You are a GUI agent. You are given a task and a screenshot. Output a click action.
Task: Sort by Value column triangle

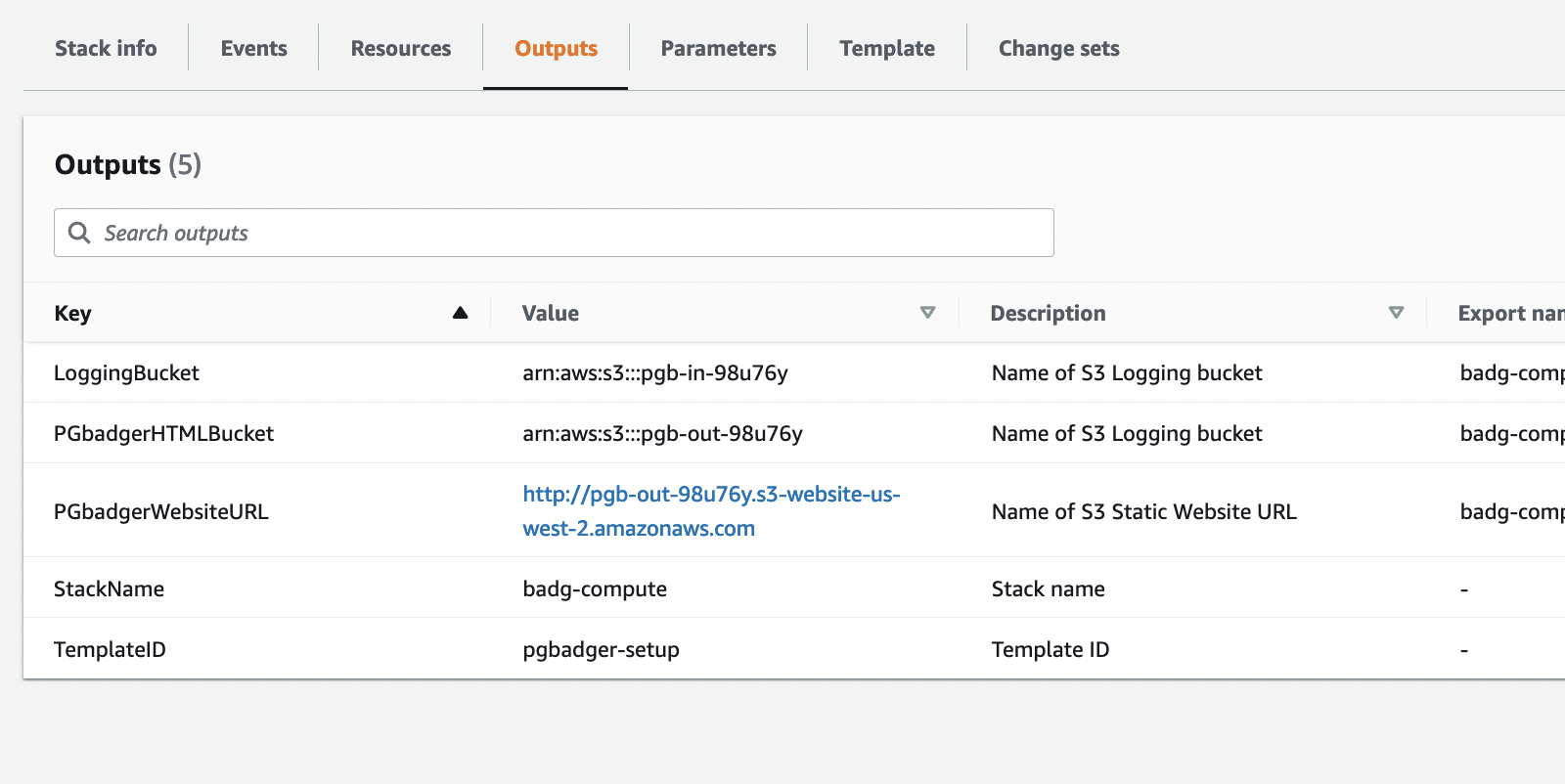pyautogui.click(x=927, y=313)
